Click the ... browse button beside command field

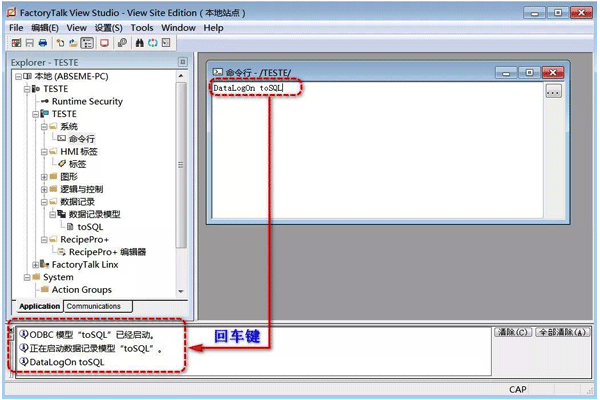click(553, 90)
